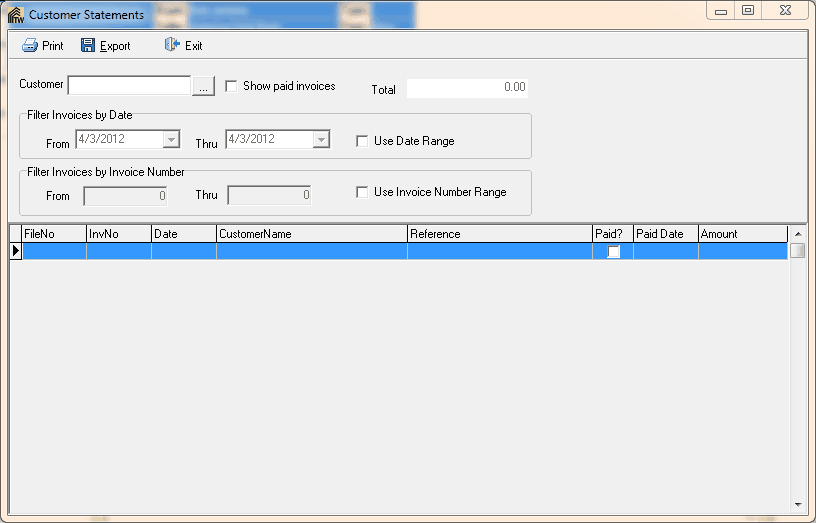Image resolution: width=816 pixels, height=523 pixels.
Task: Maximize the Customer Statements window
Action: click(747, 10)
